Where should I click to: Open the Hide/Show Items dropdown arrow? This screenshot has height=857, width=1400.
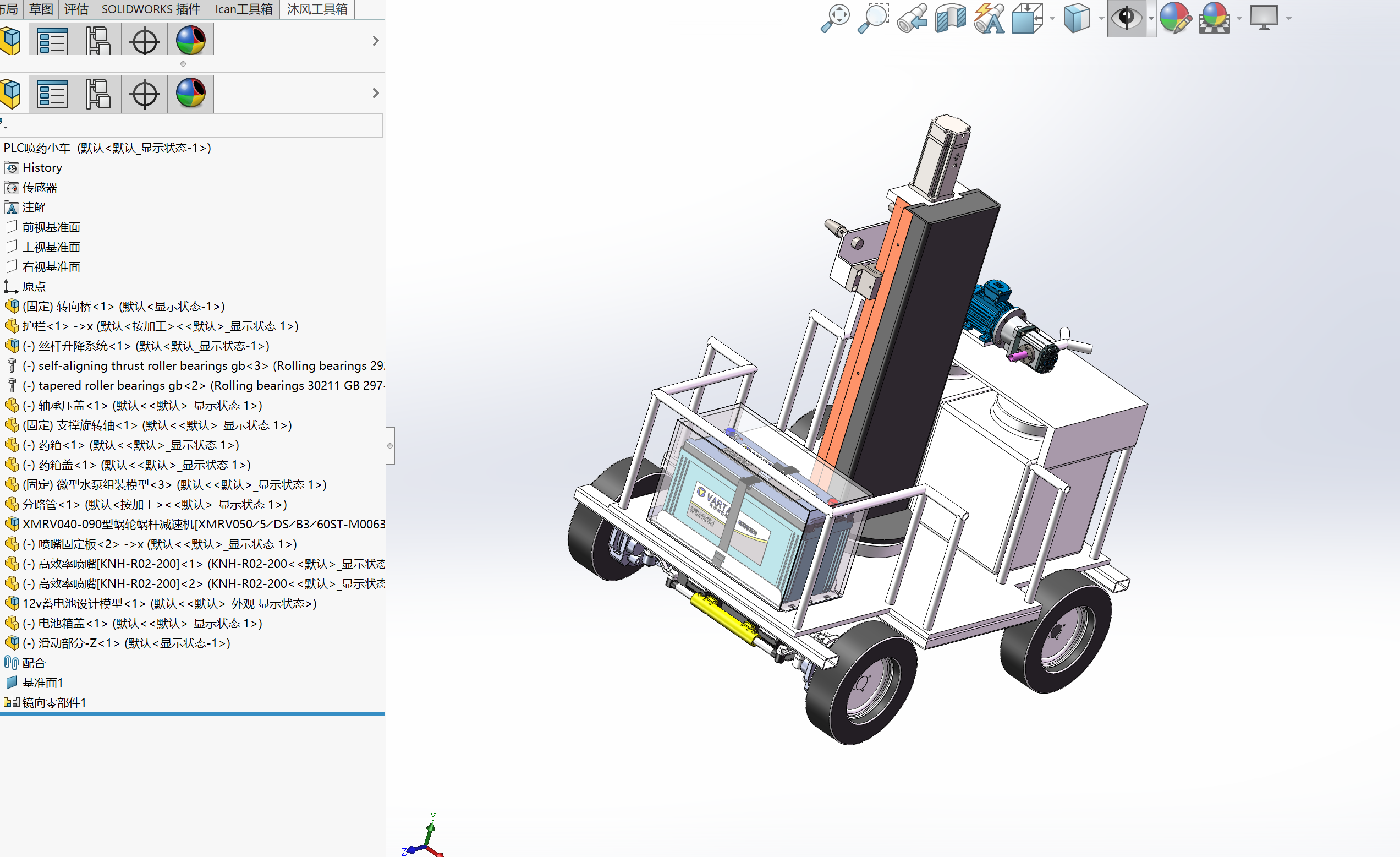point(1151,18)
